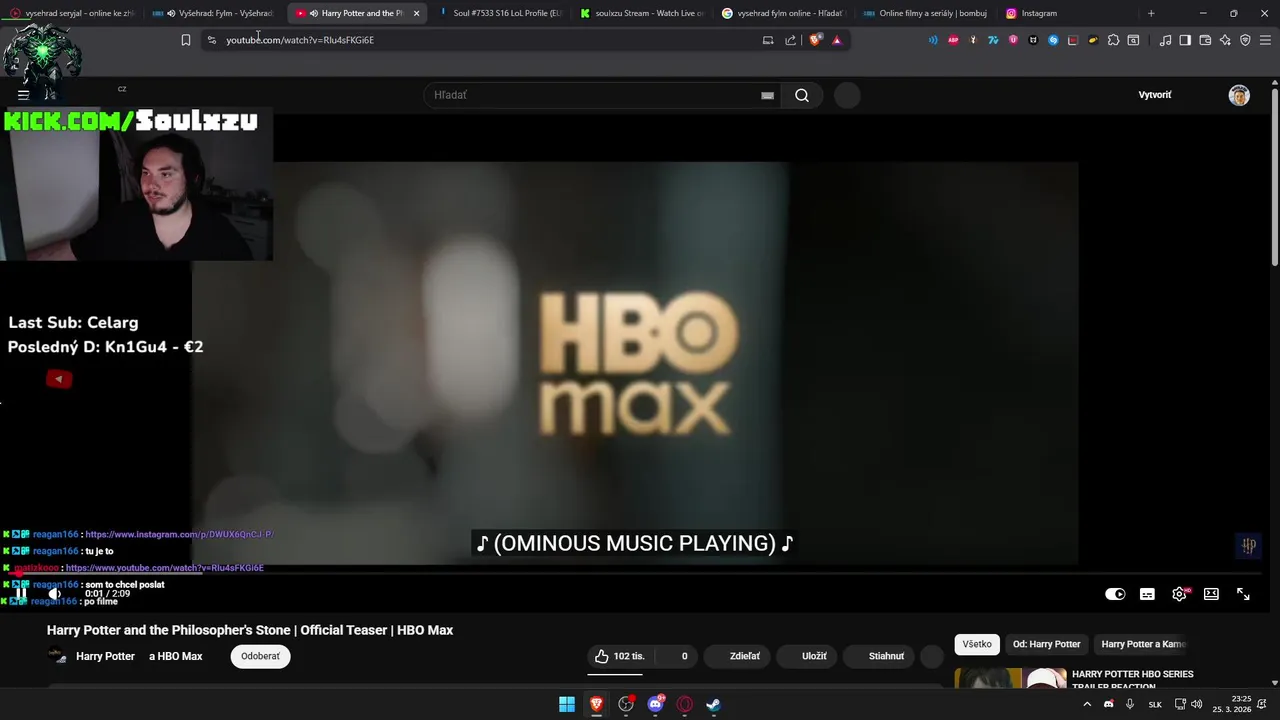
Task: Switch to the Soul #7533 LoL Profile tab
Action: [500, 13]
